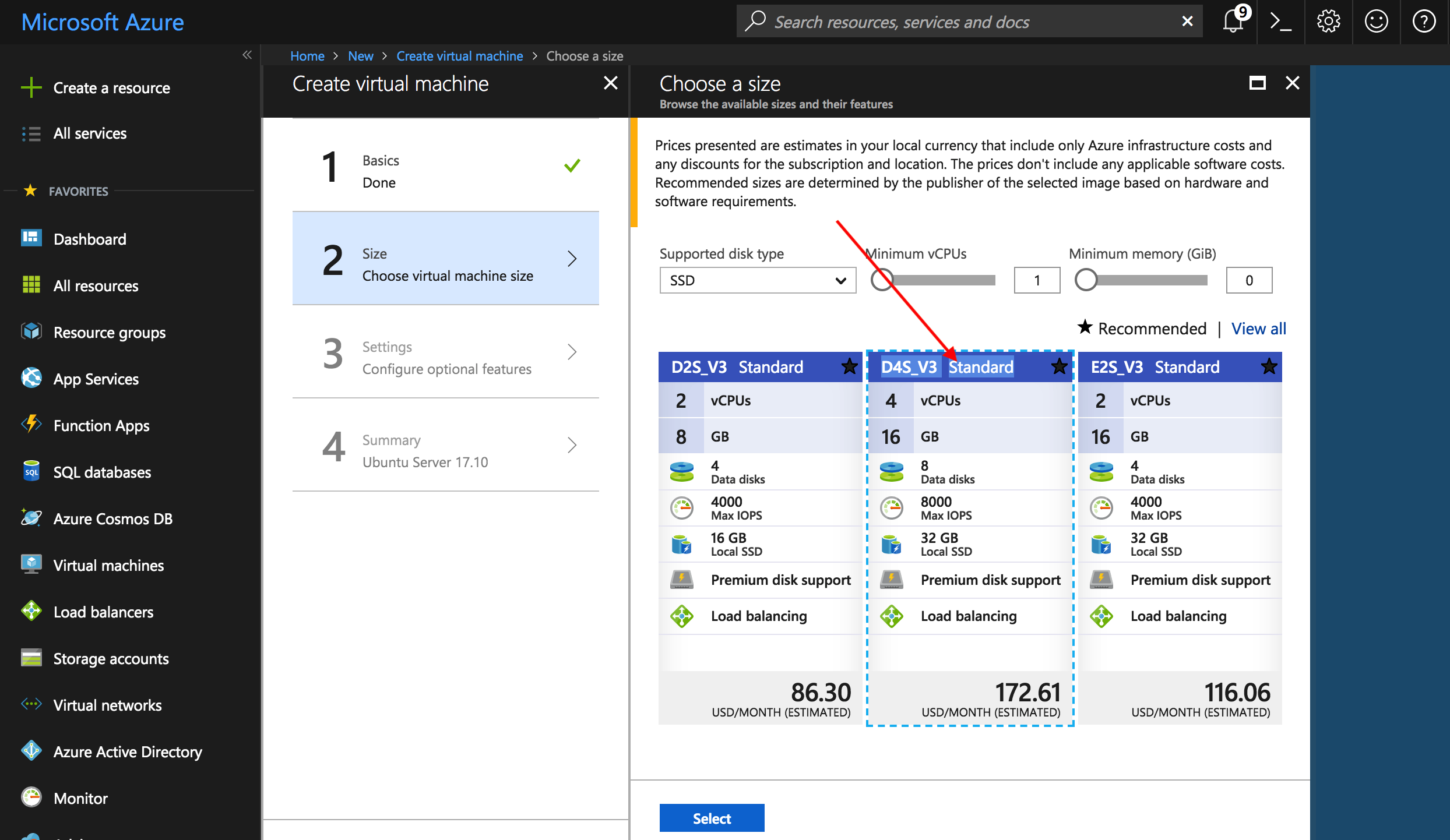1450x840 pixels.
Task: Expand step 2 Size chevron
Action: coord(572,259)
